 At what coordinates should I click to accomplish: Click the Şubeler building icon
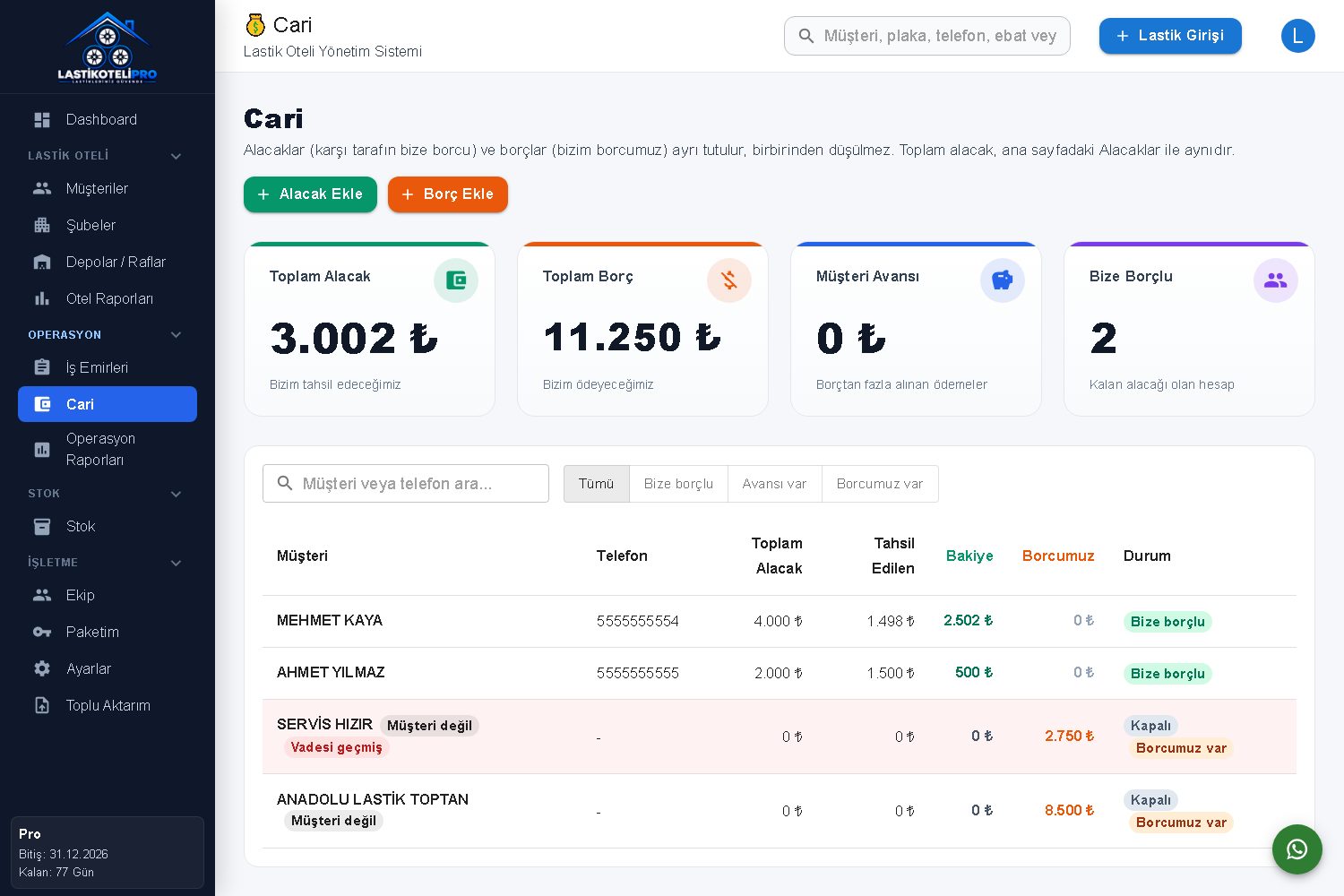(42, 226)
